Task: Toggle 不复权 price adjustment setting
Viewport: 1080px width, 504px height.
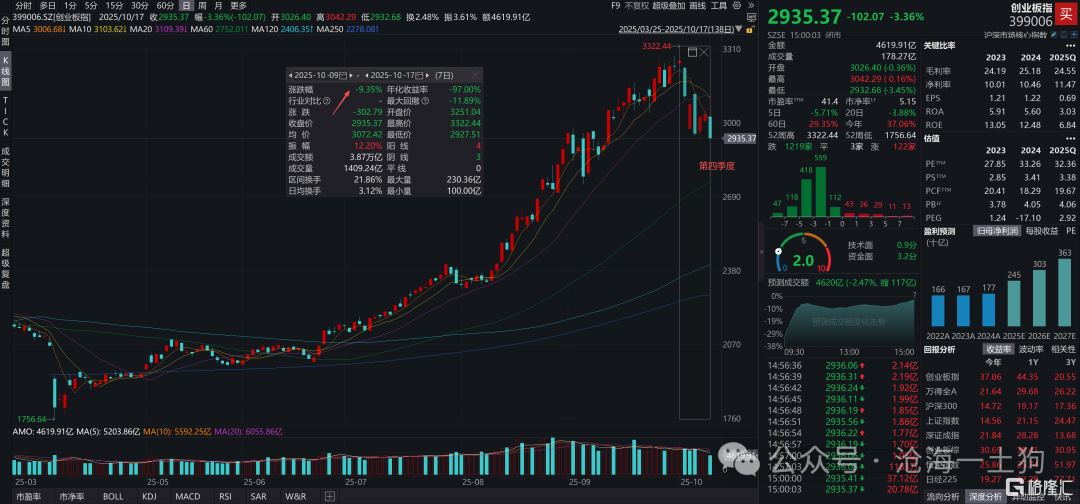Action: point(637,5)
